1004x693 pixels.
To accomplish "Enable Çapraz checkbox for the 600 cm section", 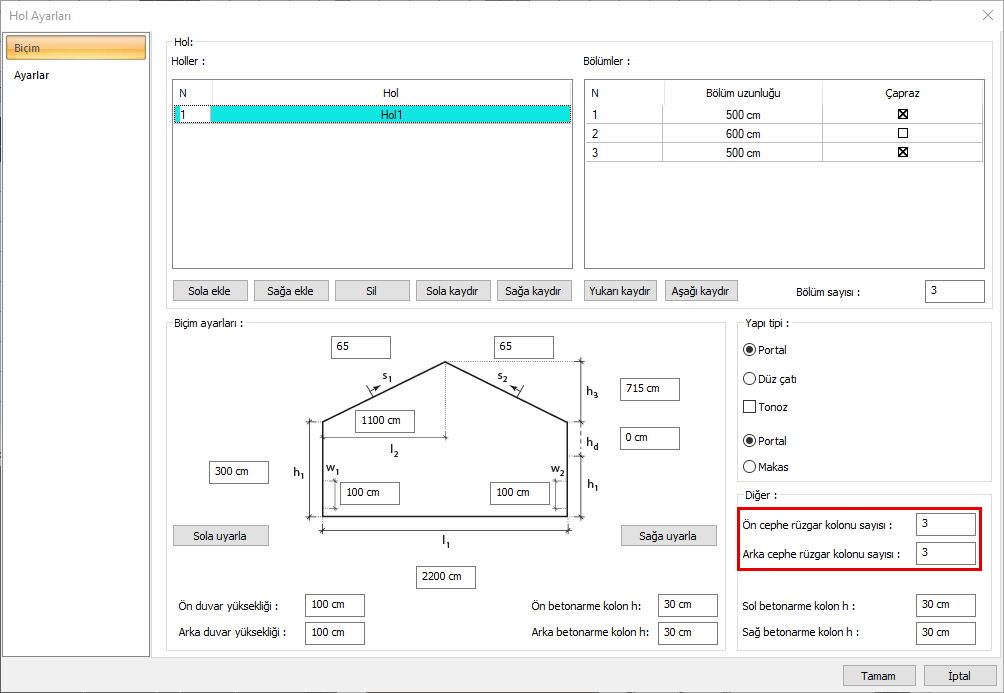I will coord(902,133).
